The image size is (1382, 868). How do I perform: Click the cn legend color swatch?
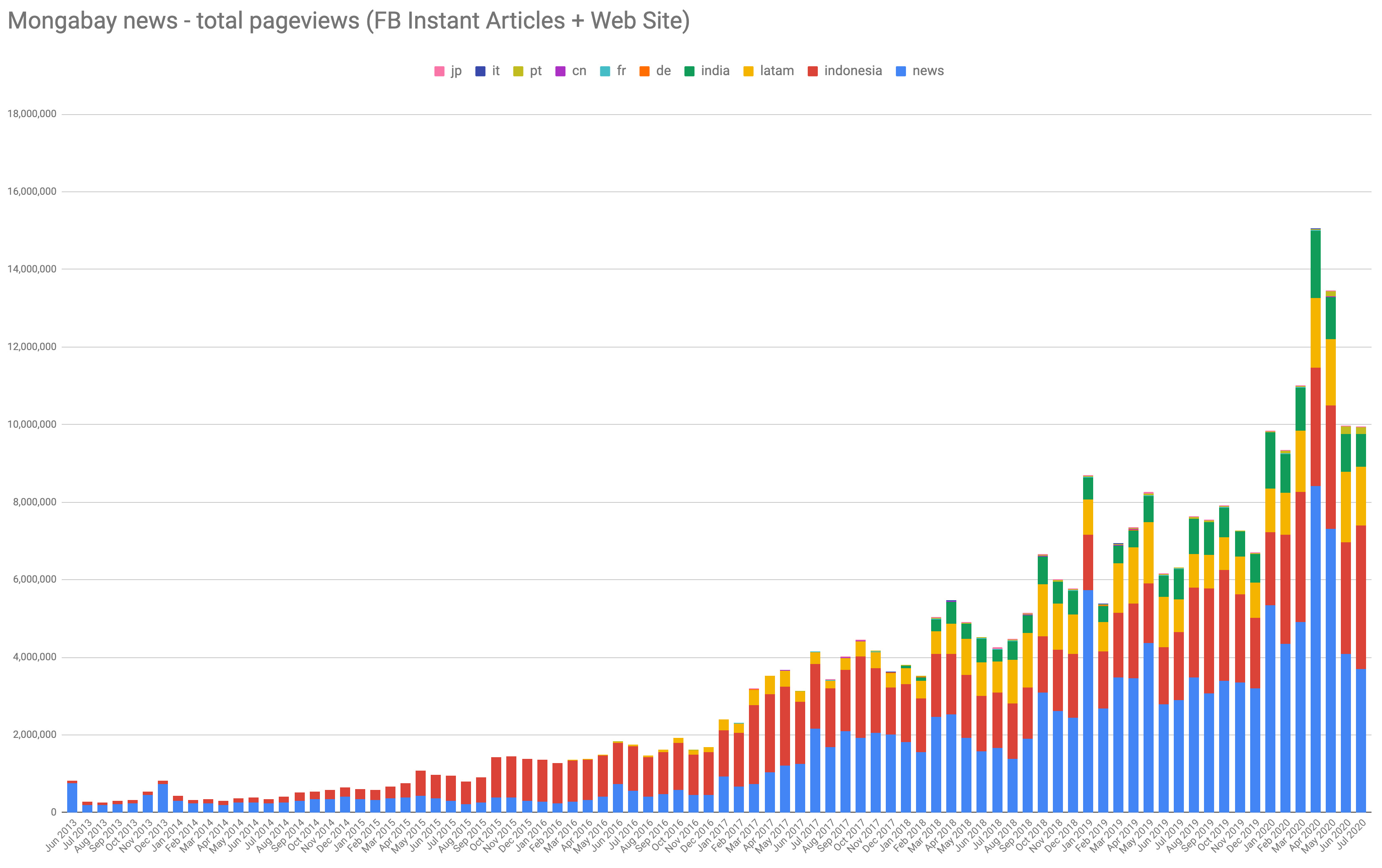pos(560,71)
